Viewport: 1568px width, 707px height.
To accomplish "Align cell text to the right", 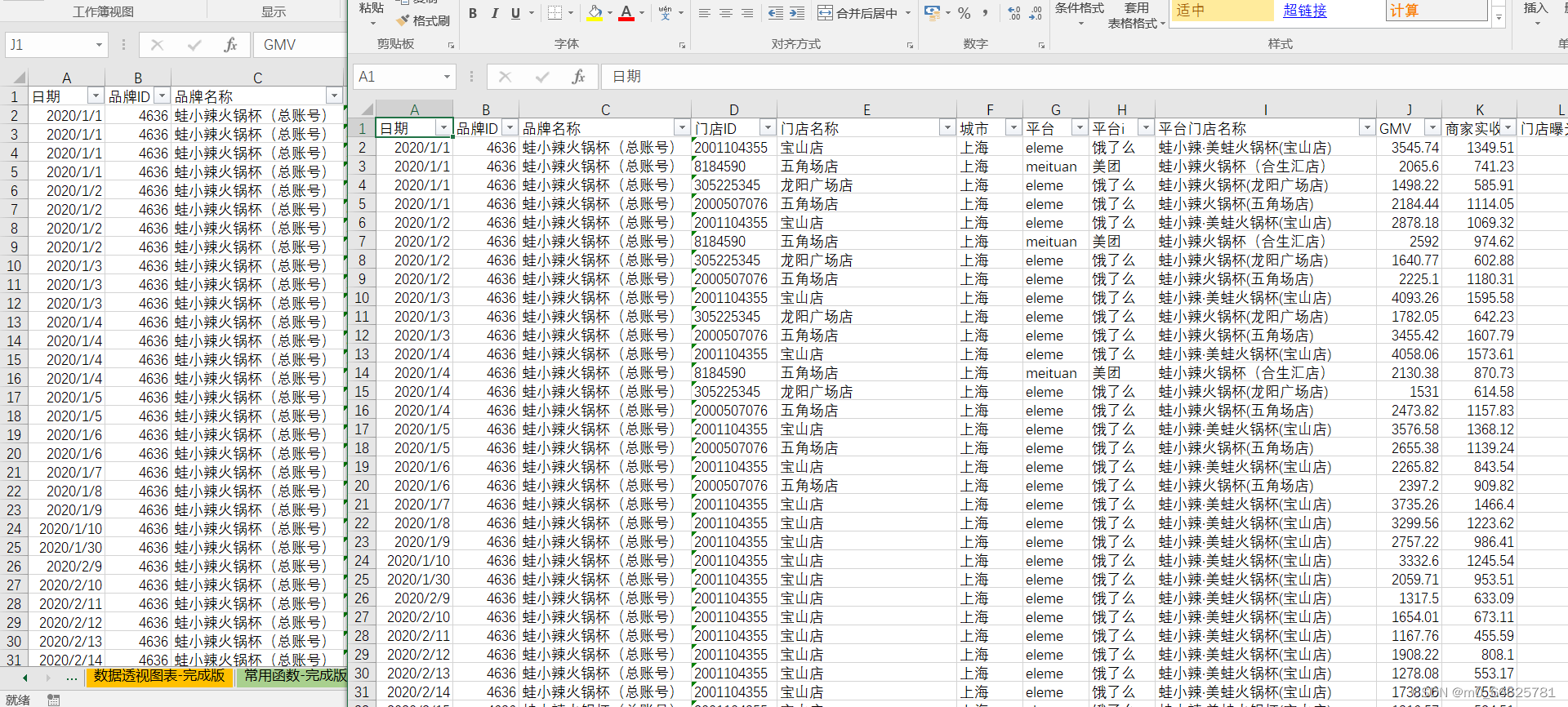I will pos(747,13).
